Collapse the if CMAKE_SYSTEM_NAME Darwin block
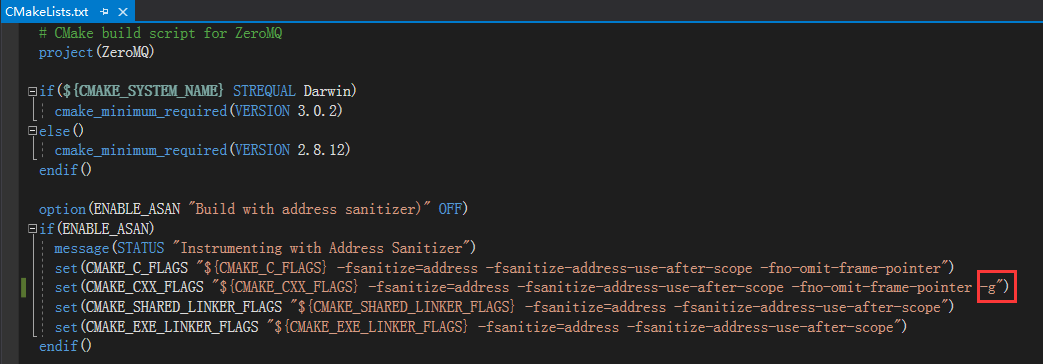This screenshot has height=364, width=1043. click(x=32, y=91)
